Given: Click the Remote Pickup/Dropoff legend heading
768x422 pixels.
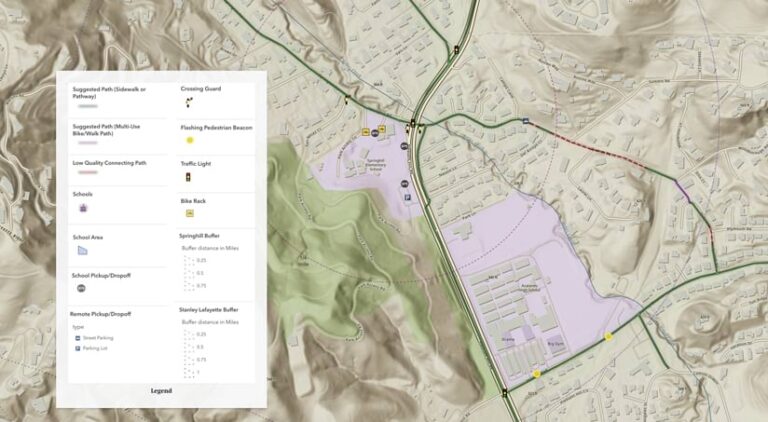Looking at the screenshot, I should pyautogui.click(x=100, y=314).
